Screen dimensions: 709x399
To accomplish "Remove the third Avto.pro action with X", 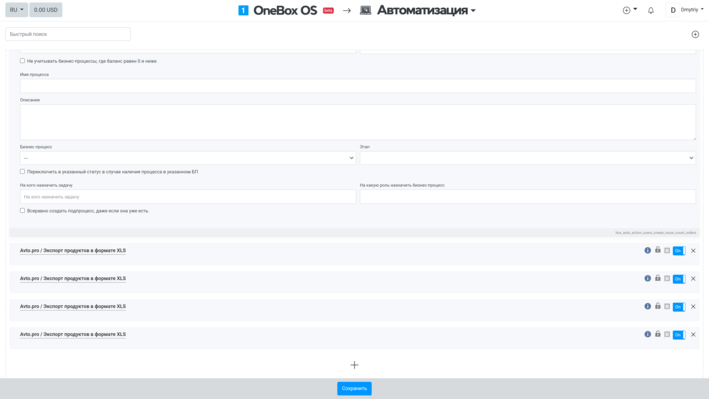I will [693, 307].
